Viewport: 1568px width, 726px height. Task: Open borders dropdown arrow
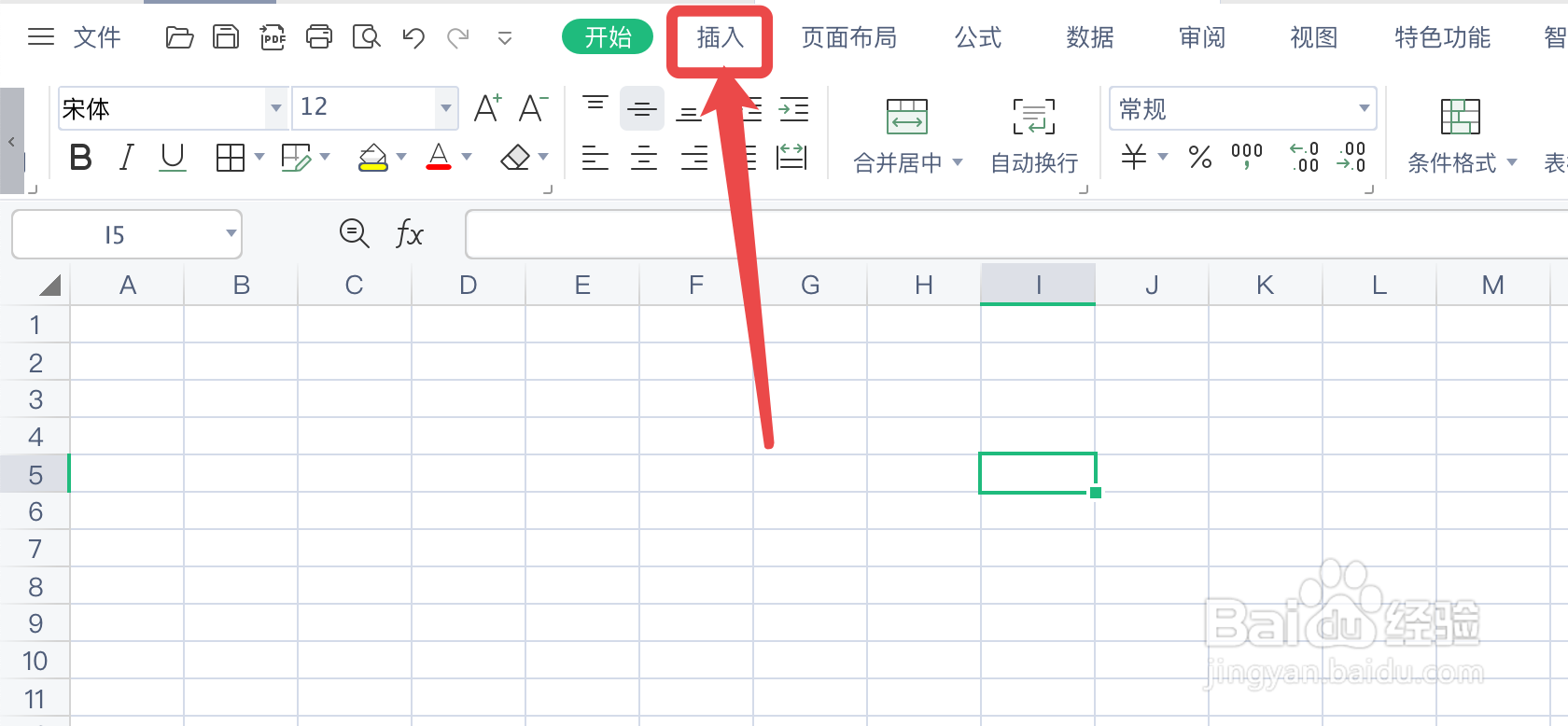click(x=259, y=157)
